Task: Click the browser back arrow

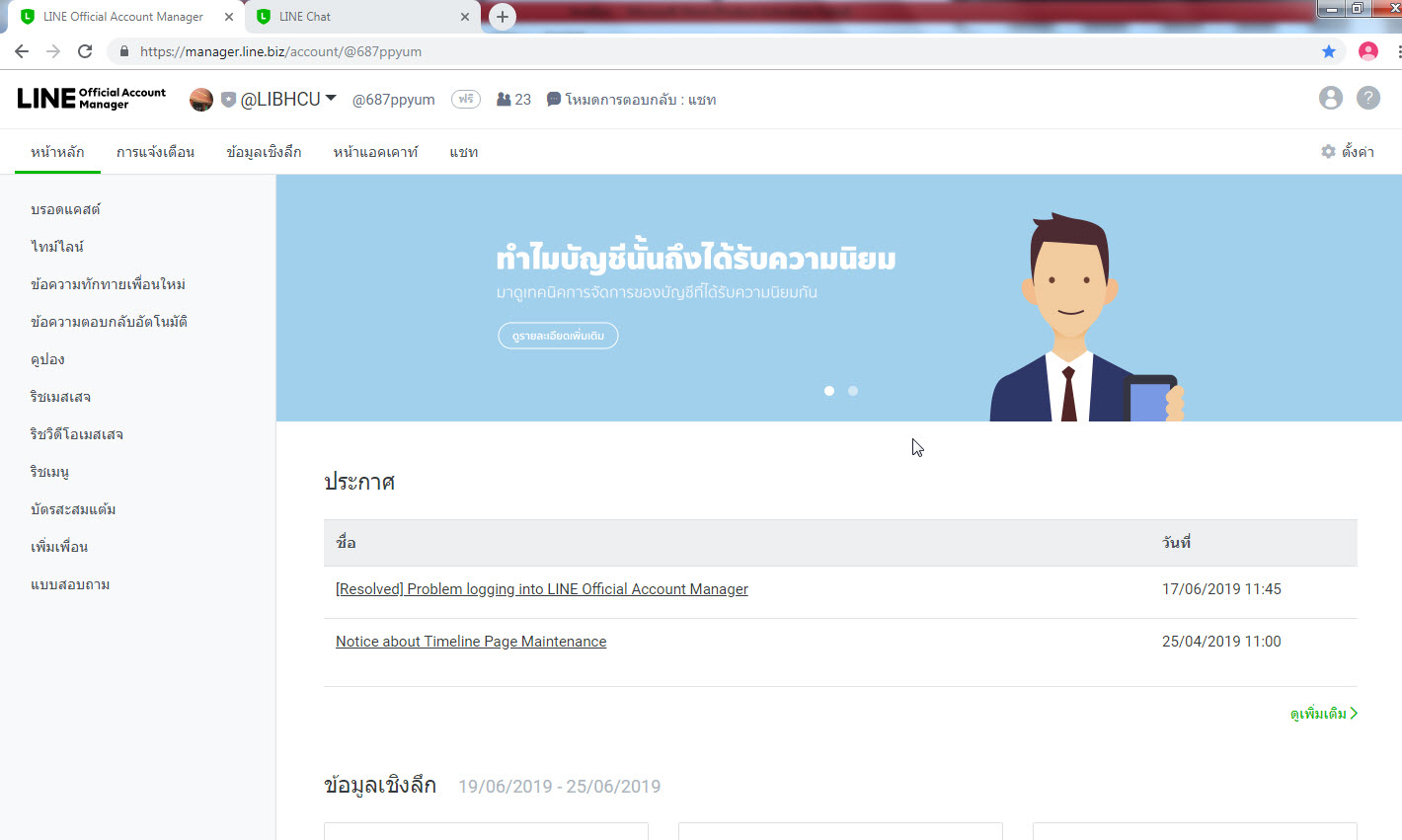Action: coord(22,51)
